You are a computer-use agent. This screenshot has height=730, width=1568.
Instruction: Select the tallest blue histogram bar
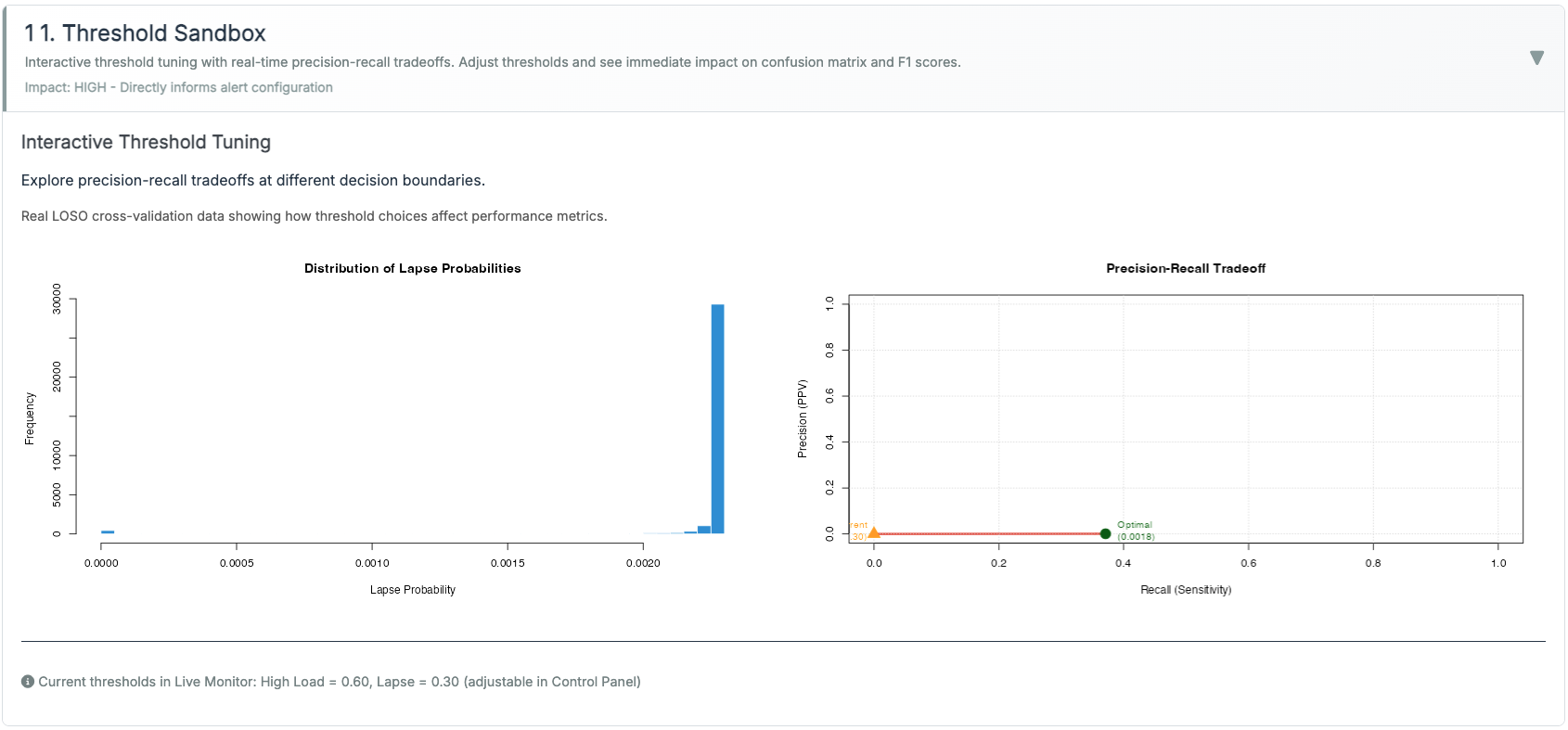[717, 417]
